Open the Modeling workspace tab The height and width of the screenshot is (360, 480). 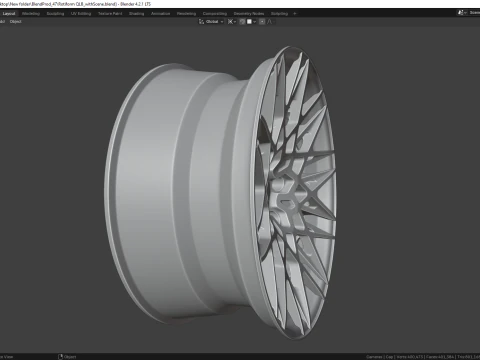pos(31,14)
